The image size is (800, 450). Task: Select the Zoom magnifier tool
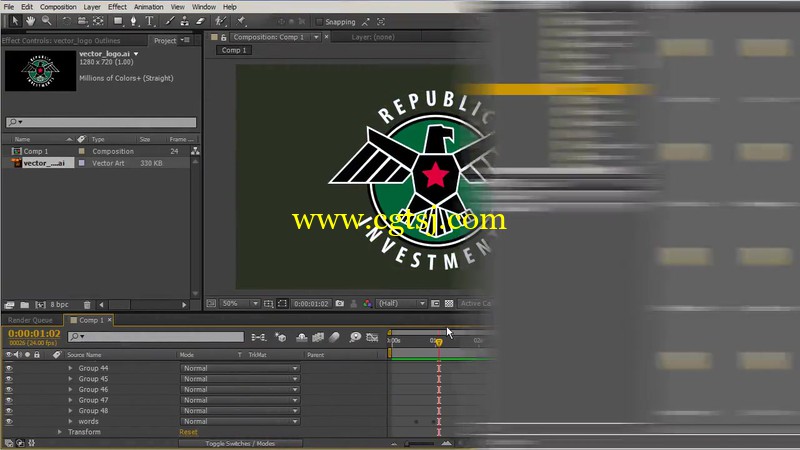(46, 21)
